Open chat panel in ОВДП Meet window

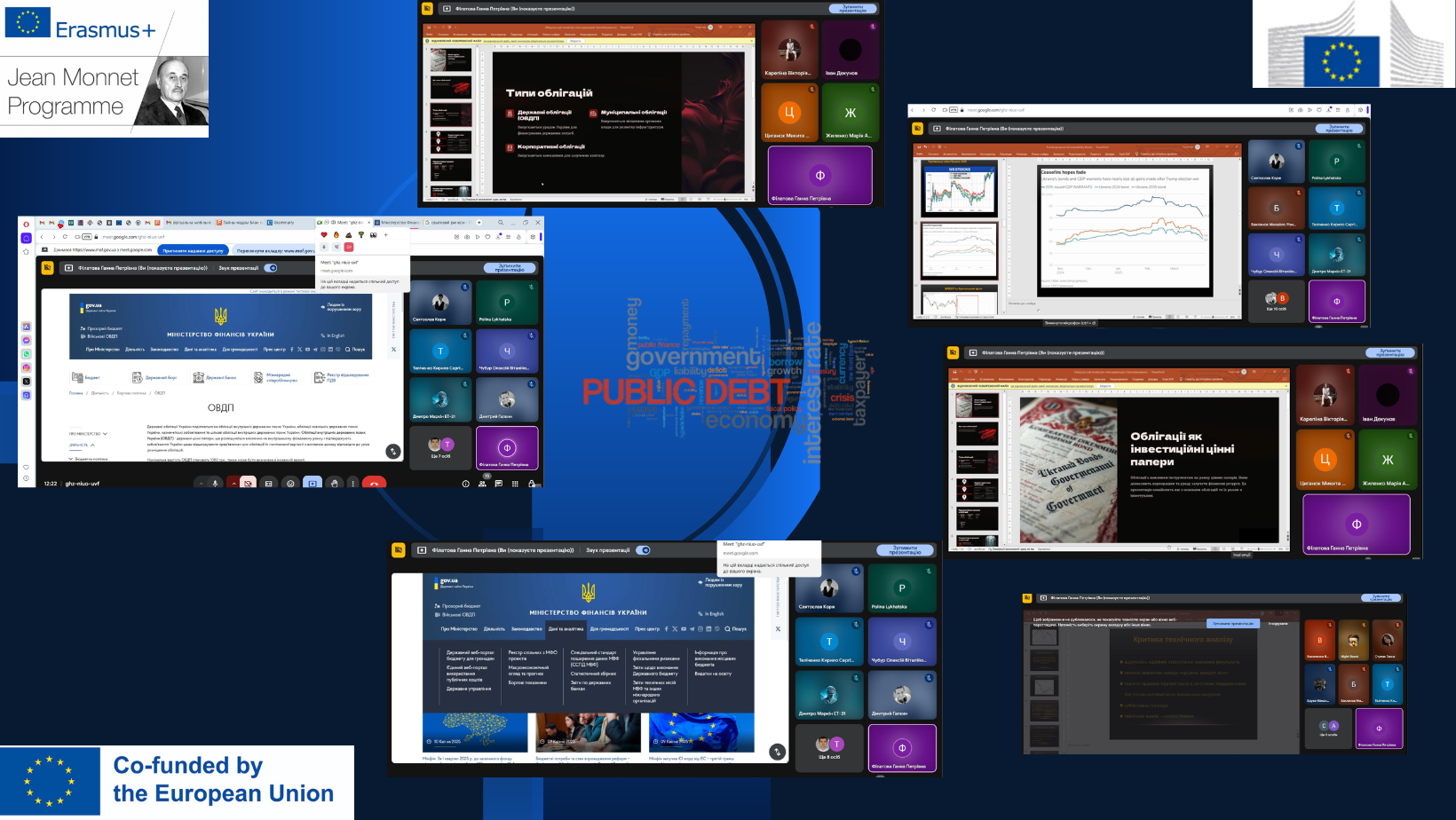coord(498,484)
